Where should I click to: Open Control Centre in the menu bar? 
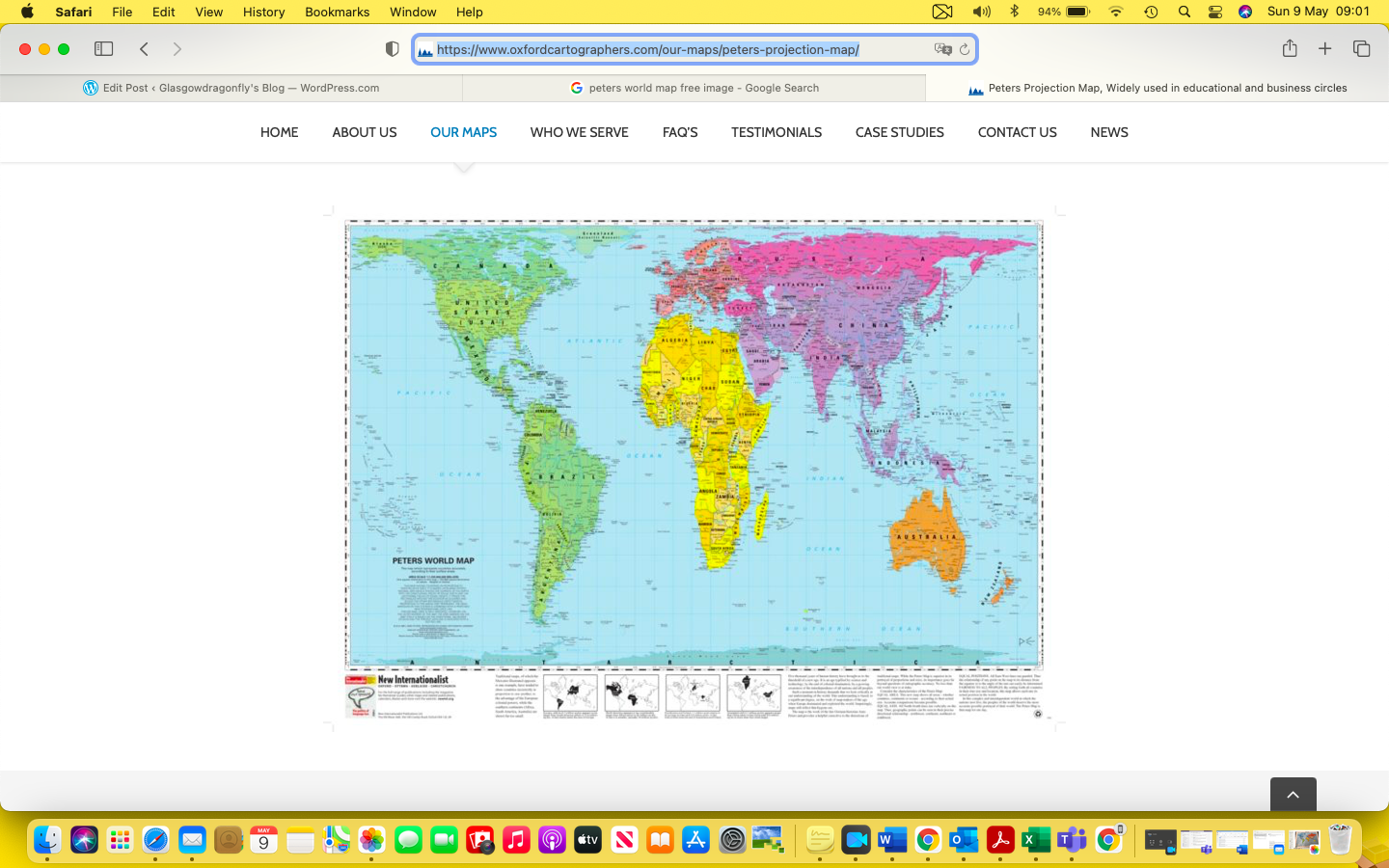[1215, 12]
